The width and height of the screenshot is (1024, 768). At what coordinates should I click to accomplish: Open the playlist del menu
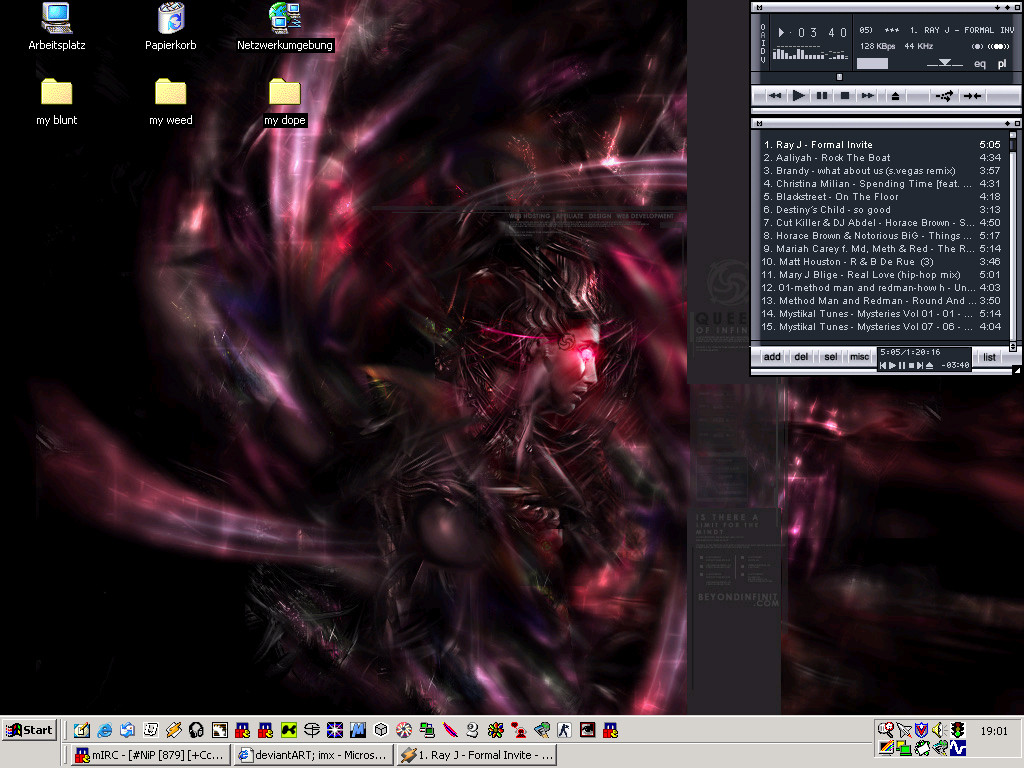[x=801, y=357]
